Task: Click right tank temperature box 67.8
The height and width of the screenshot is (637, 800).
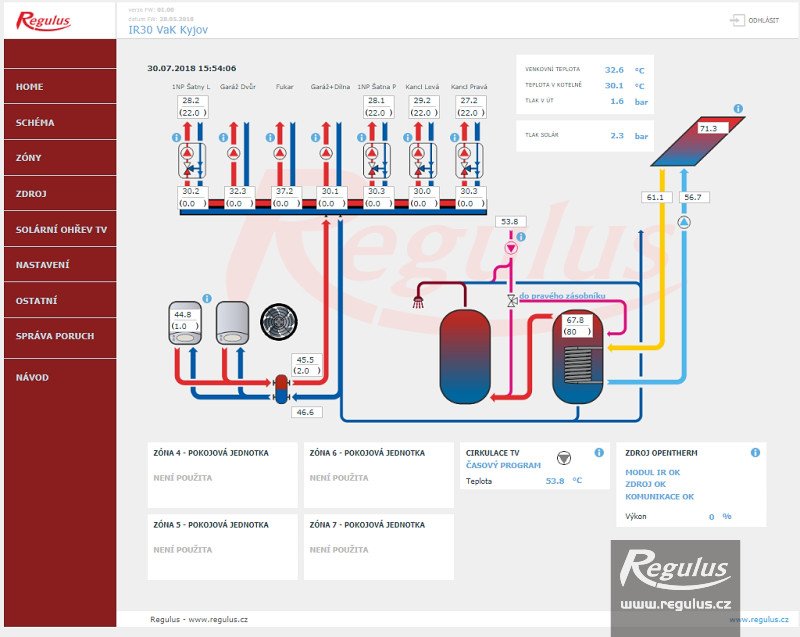Action: coord(577,326)
